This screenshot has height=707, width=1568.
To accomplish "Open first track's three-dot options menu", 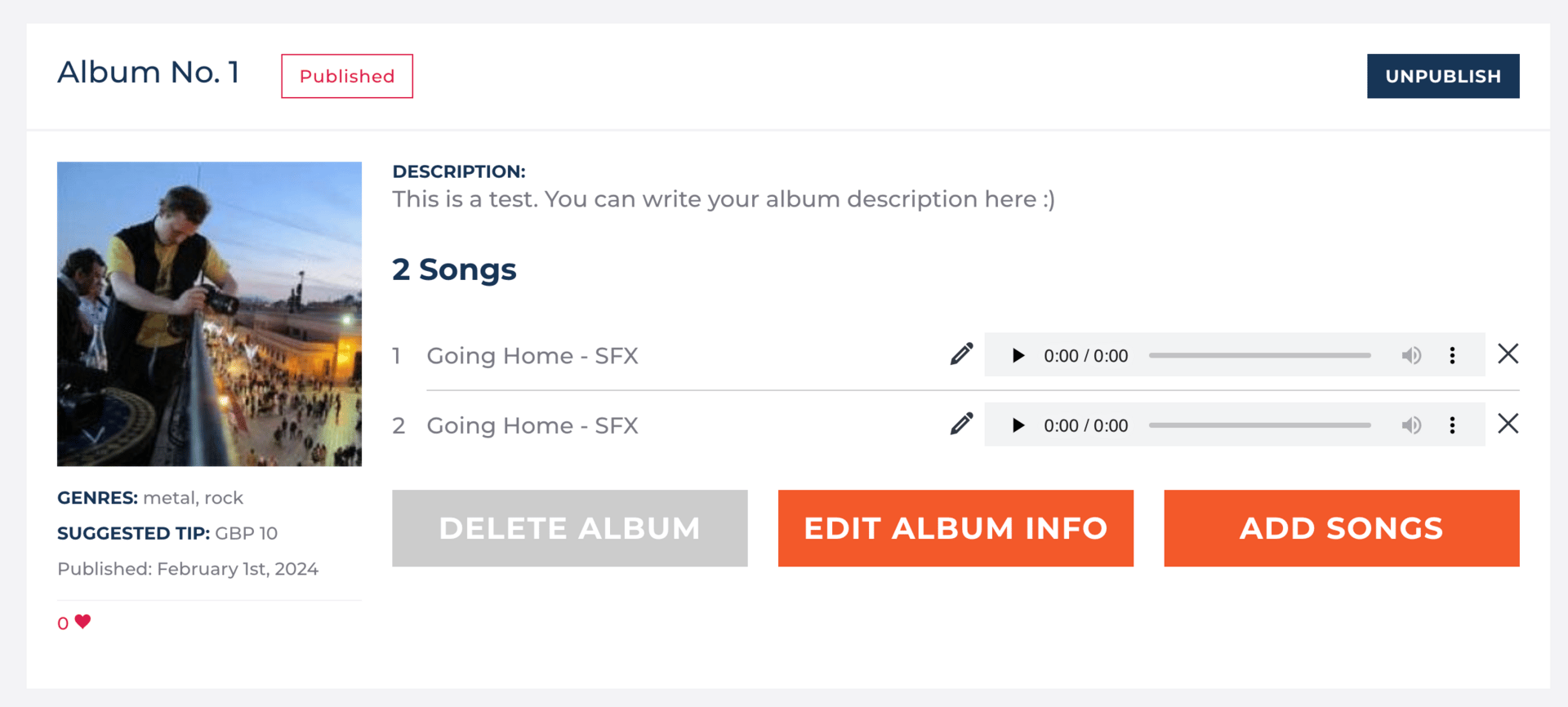I will (x=1452, y=355).
